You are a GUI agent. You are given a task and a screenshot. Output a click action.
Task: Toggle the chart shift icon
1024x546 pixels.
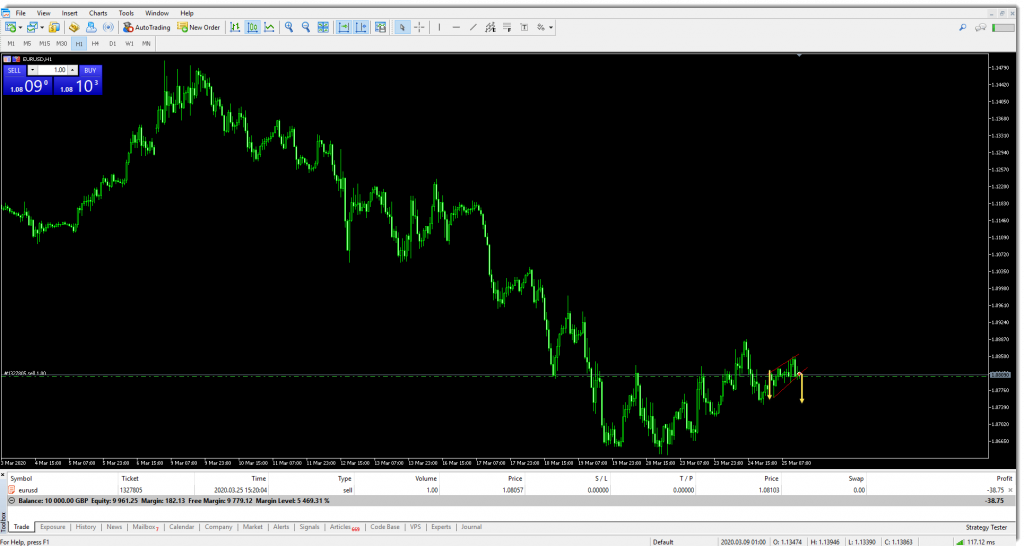pos(360,27)
